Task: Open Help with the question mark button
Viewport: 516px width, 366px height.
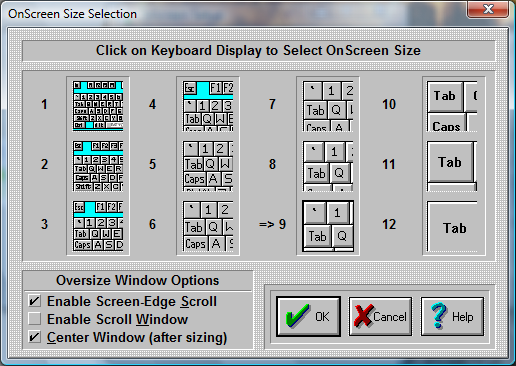Action: pyautogui.click(x=452, y=316)
